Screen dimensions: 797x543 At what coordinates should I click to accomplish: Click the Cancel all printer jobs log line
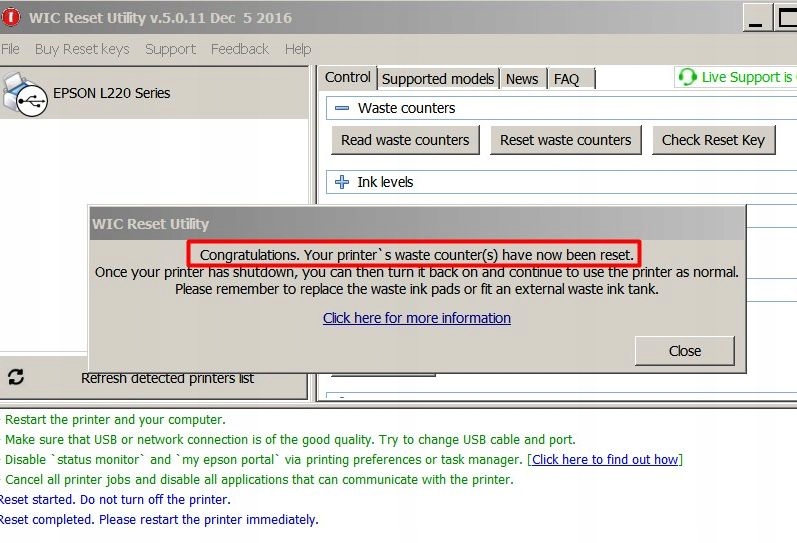pos(259,479)
